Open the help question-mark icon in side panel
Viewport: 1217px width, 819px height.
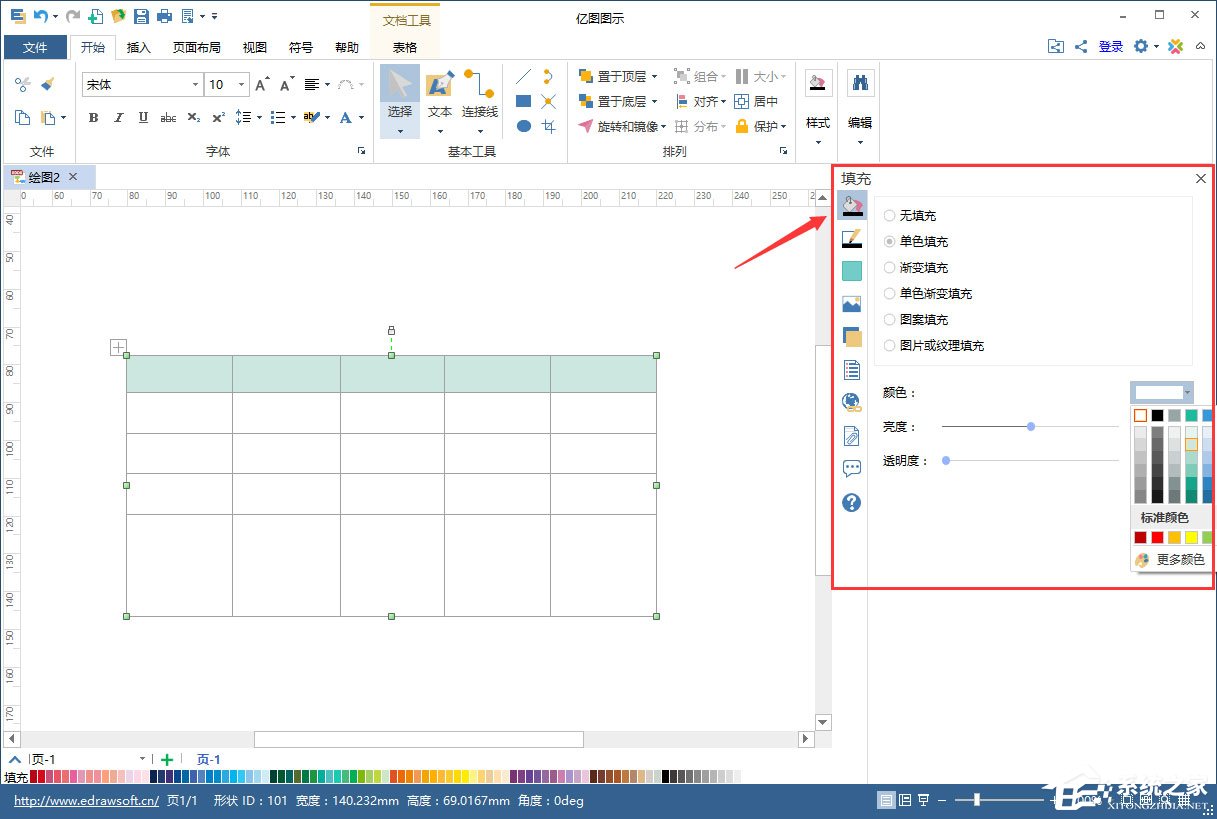pos(851,502)
